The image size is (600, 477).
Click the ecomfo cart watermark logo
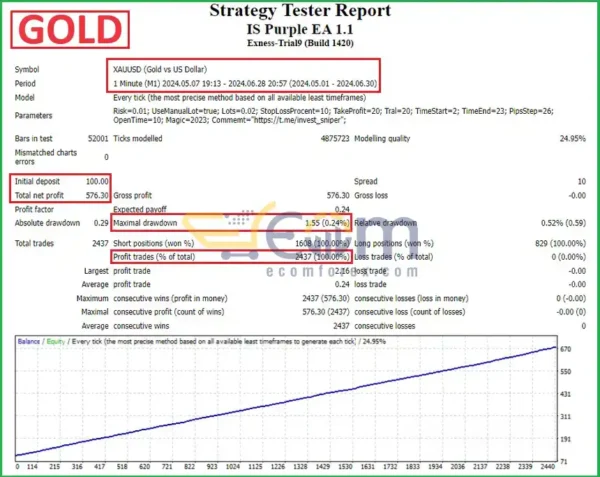coord(300,240)
